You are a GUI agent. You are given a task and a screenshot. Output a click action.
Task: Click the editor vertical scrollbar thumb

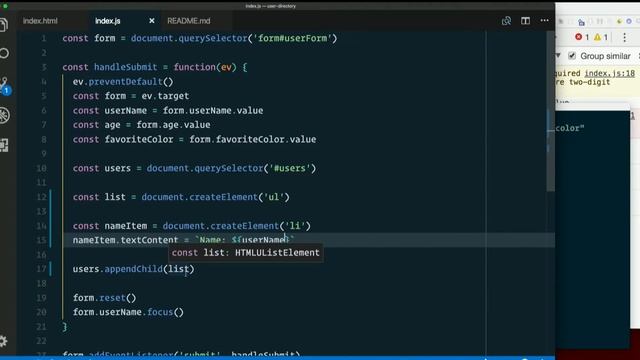(x=550, y=110)
